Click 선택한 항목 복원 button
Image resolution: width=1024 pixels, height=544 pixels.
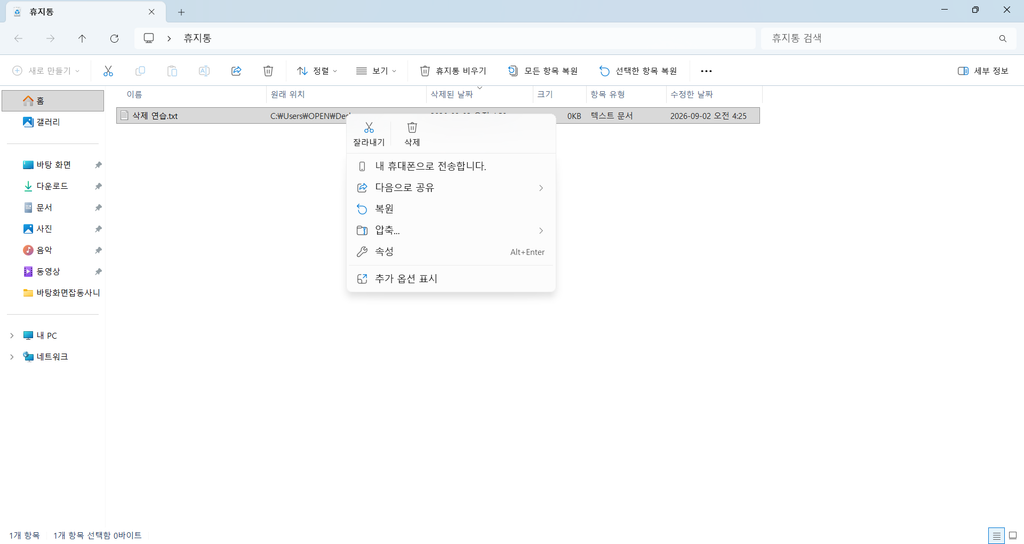(x=637, y=71)
